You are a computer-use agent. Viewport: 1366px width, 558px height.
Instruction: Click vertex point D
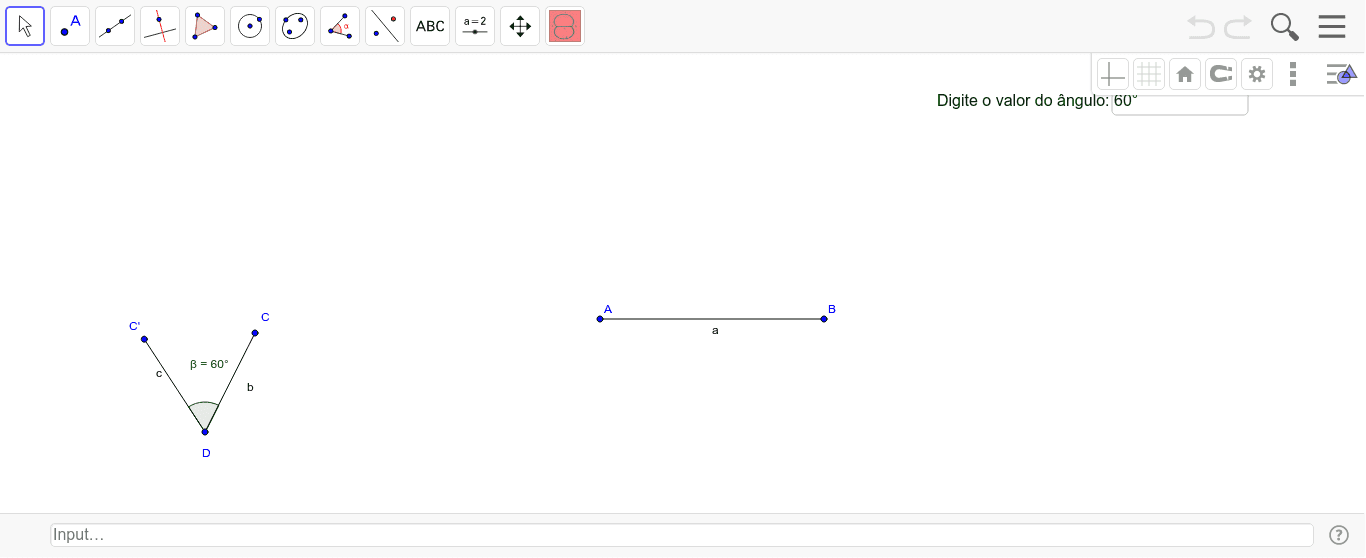pyautogui.click(x=205, y=432)
